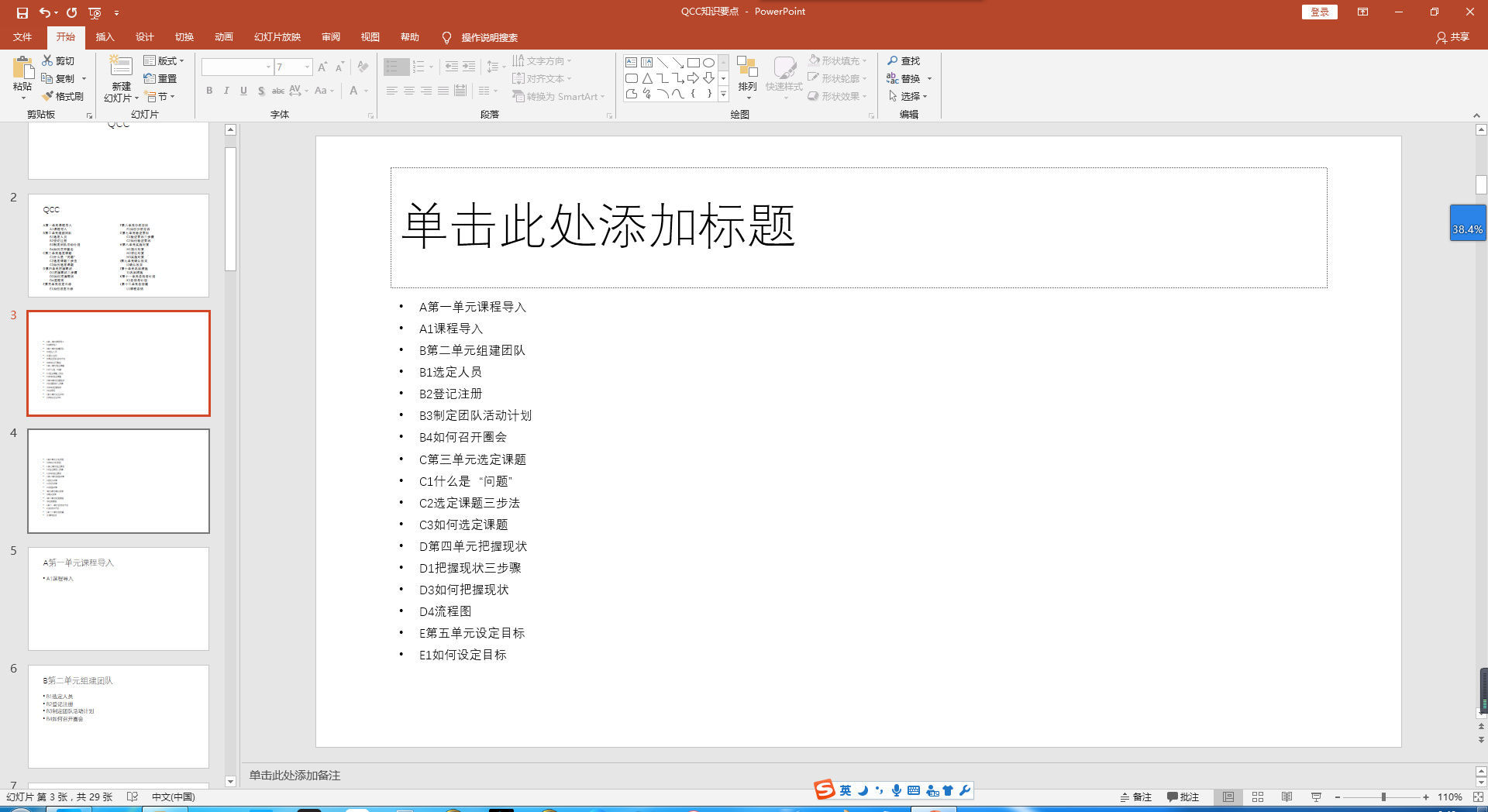Toggle Sogou IME English/Chinese (英) mode

coord(846,790)
